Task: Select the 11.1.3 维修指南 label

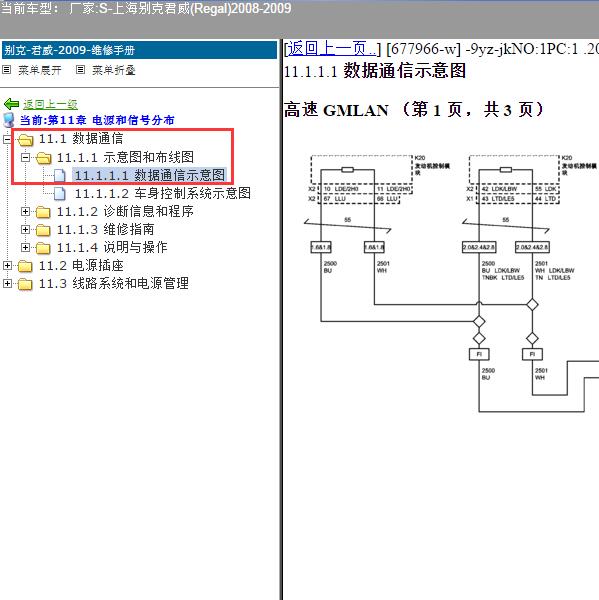Action: tap(105, 229)
